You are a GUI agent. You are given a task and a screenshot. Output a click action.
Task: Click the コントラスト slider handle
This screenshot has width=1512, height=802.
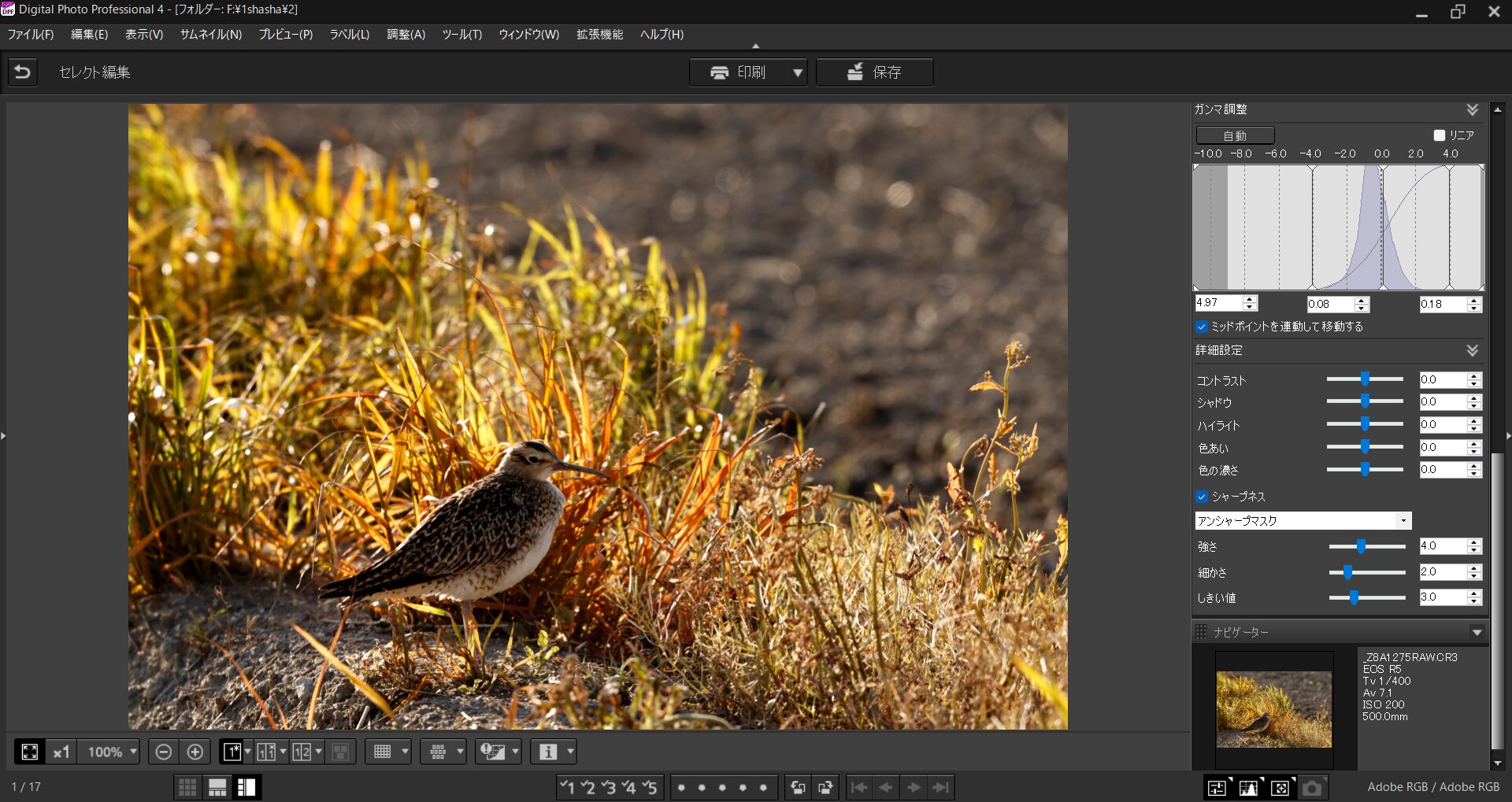point(1365,379)
